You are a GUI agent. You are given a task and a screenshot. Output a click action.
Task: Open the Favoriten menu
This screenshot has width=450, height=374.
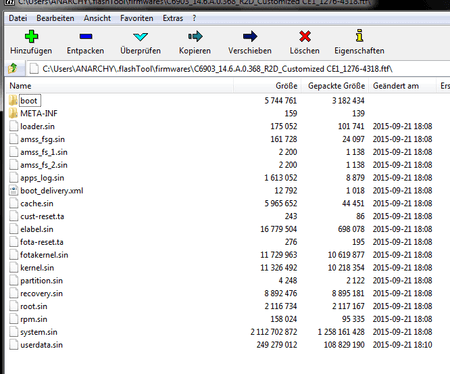[x=137, y=18]
